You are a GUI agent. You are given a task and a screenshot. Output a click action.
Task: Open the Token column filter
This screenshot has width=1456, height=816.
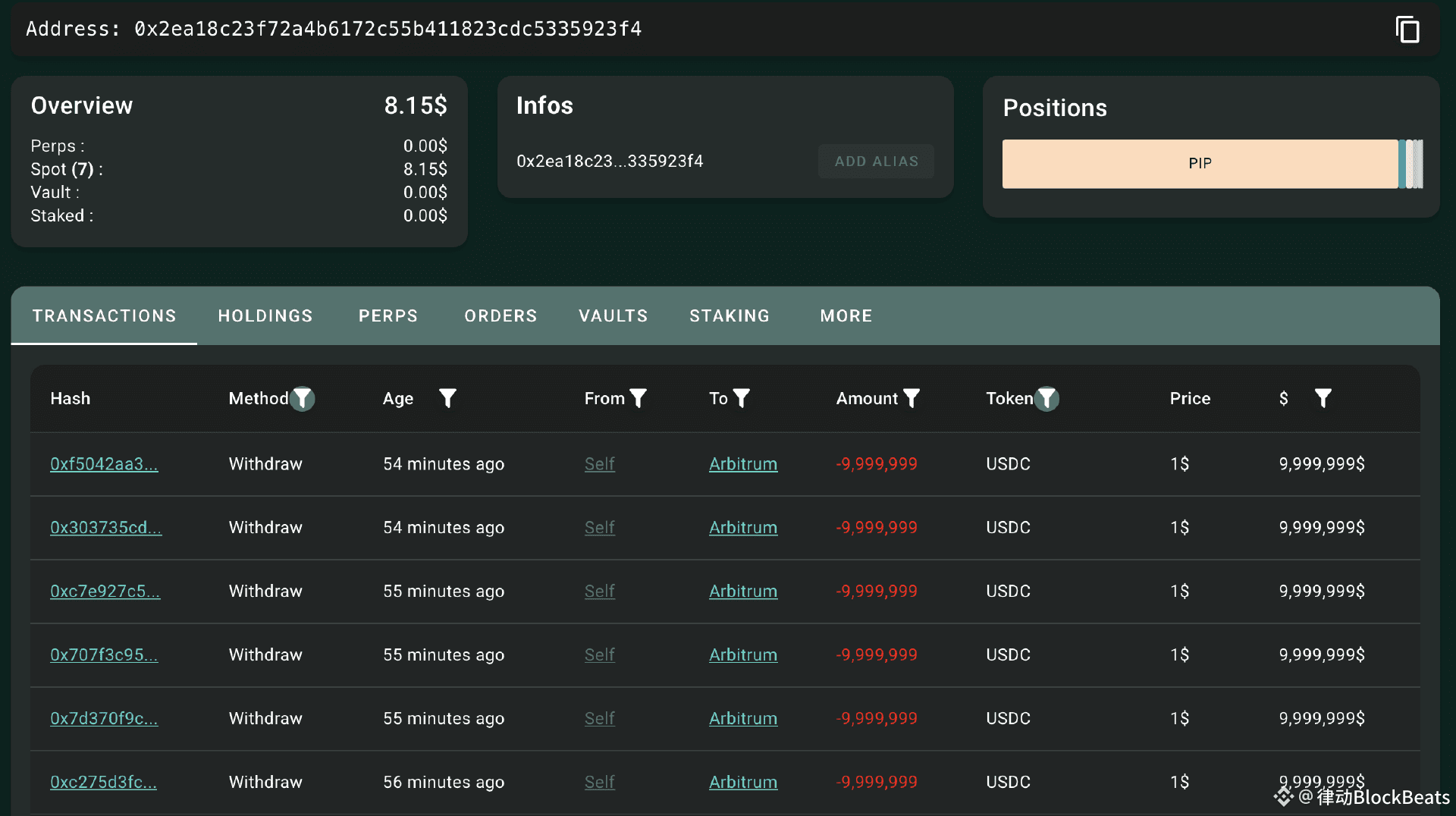(1046, 398)
